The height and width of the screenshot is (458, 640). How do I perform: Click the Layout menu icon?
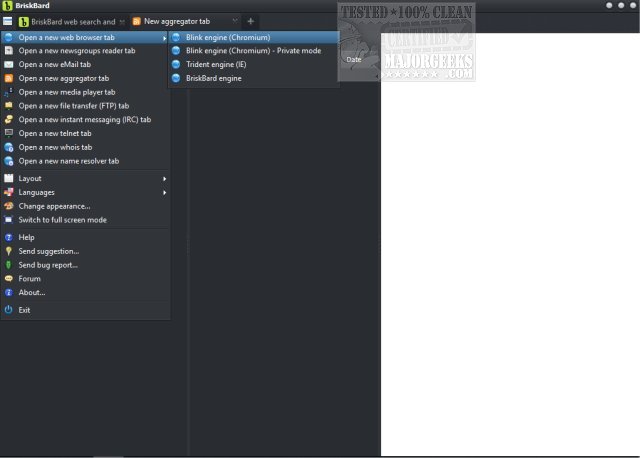pos(9,178)
